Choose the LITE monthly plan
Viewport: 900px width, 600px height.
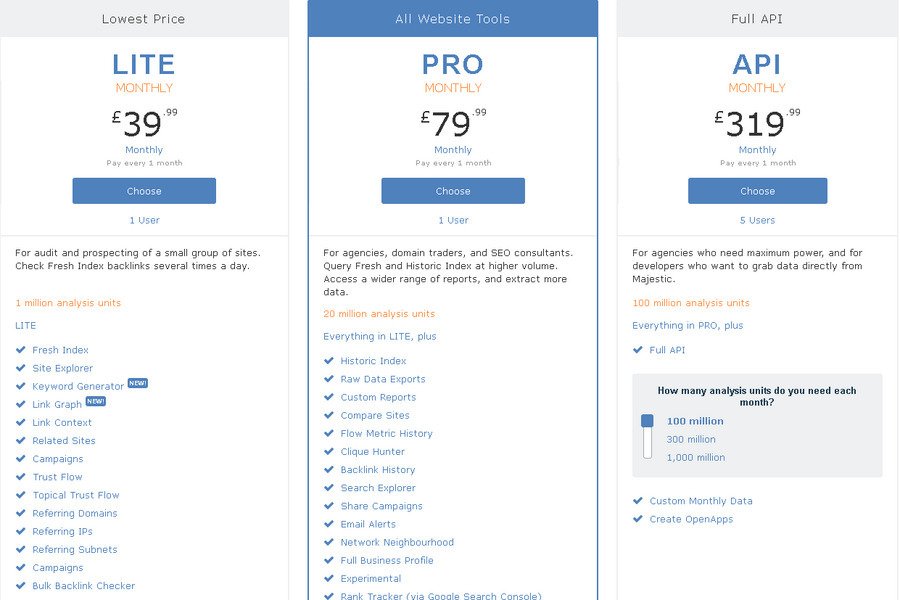tap(144, 191)
